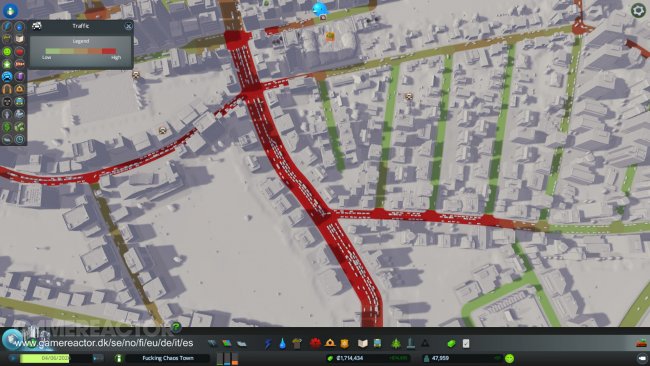Open the Fire Department build menu
This screenshot has width=650, height=366.
[330, 343]
